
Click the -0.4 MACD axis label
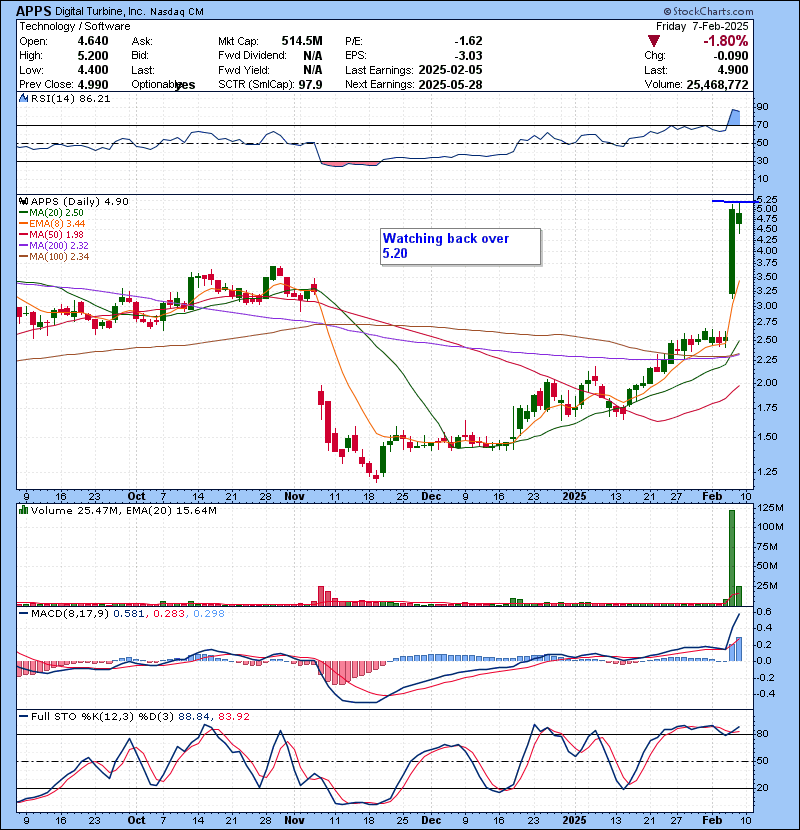coord(766,693)
